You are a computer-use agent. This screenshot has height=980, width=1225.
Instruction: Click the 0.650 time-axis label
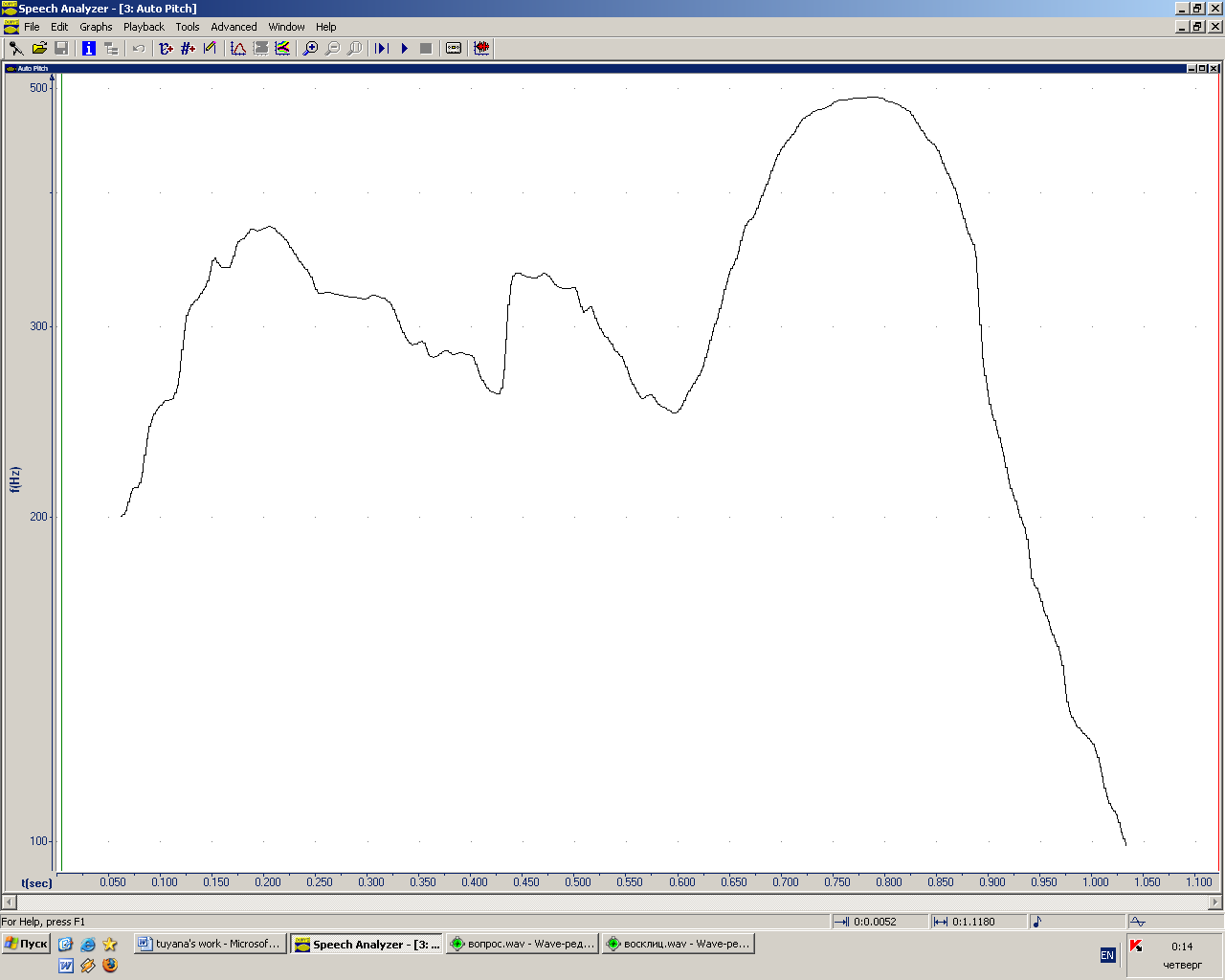tap(734, 882)
